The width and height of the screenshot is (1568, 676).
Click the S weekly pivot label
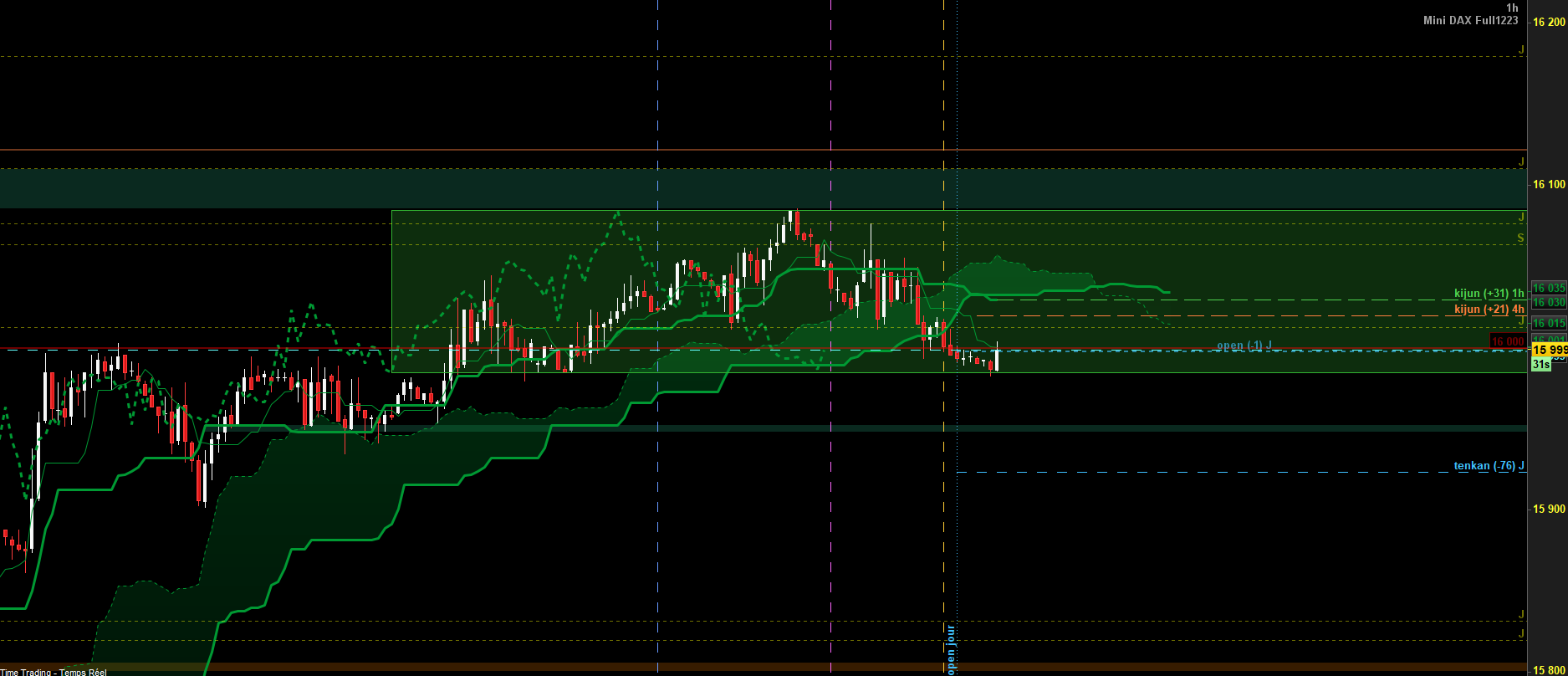click(1521, 238)
